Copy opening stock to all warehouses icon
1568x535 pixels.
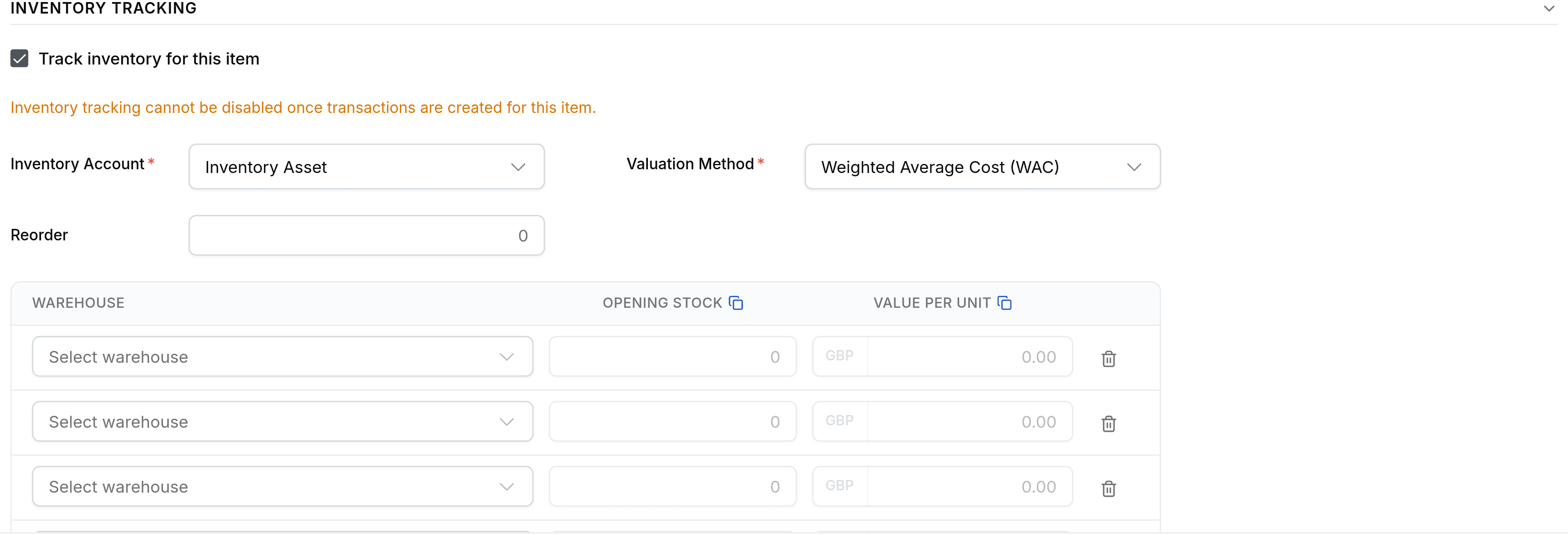point(736,303)
